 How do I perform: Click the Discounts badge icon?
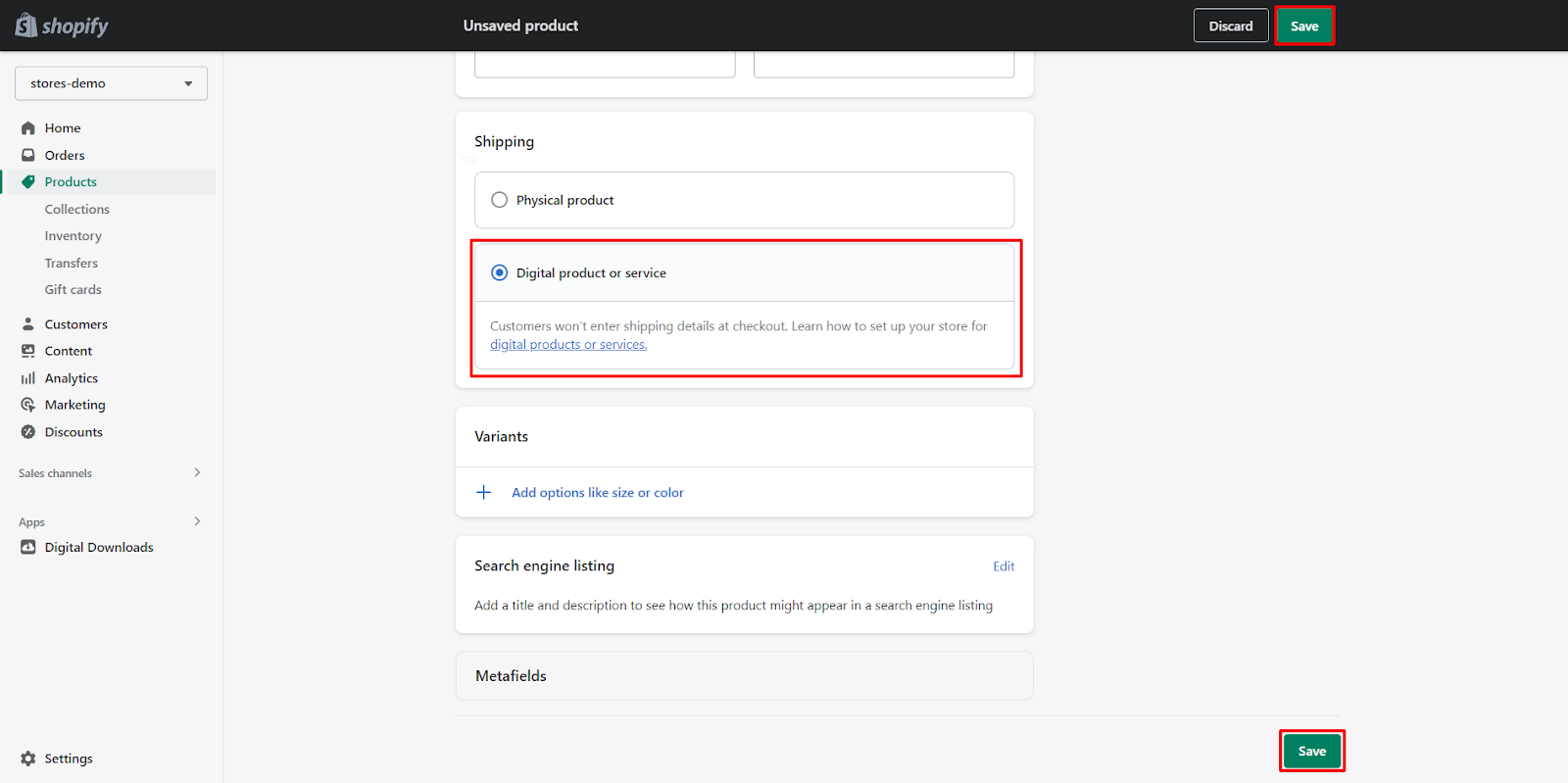point(28,432)
